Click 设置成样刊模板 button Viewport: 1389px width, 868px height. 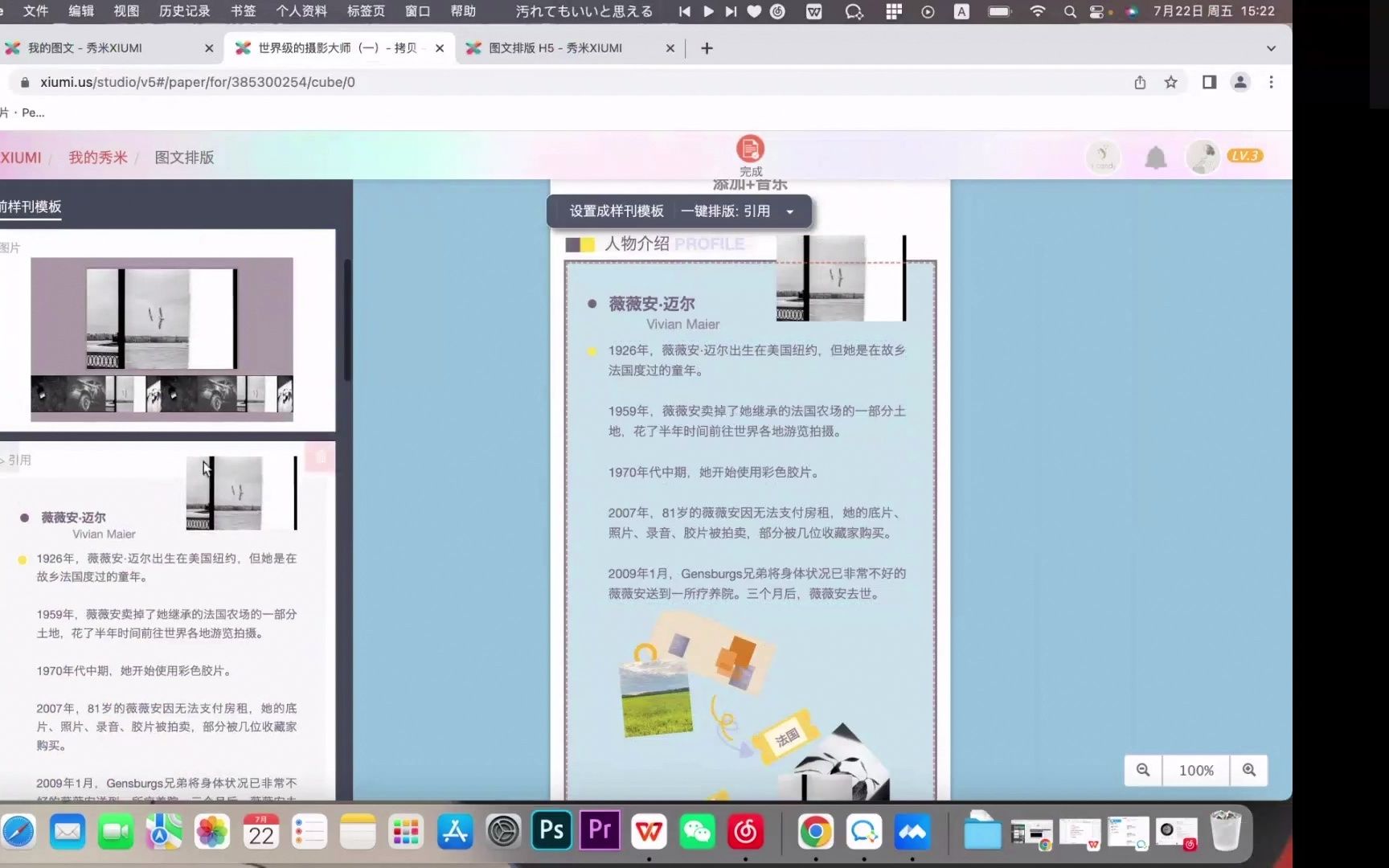[x=617, y=211]
